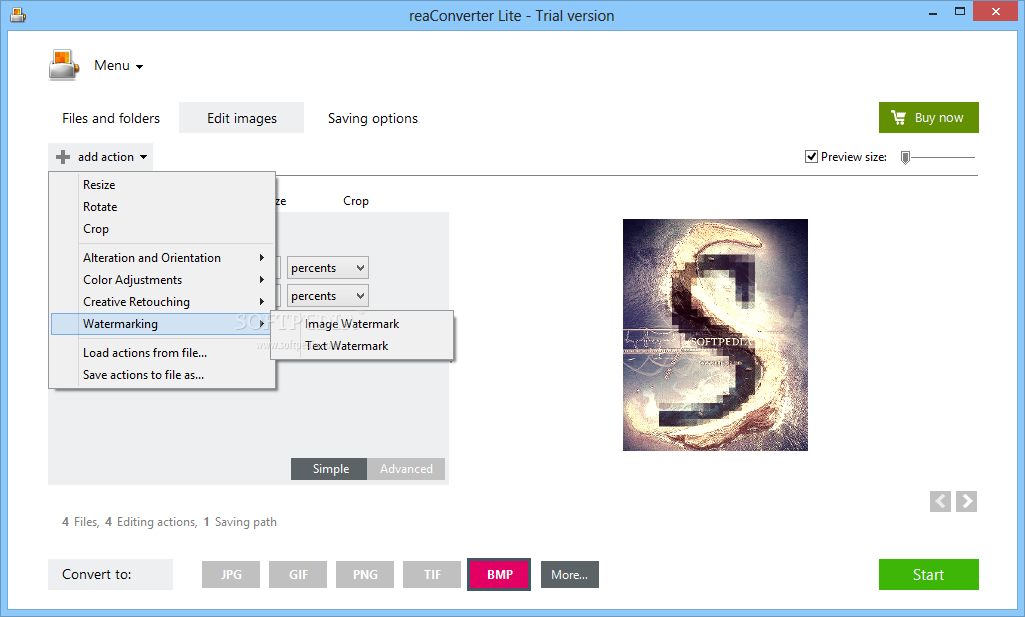Select GIF output format
This screenshot has height=617, width=1025.
[x=298, y=575]
